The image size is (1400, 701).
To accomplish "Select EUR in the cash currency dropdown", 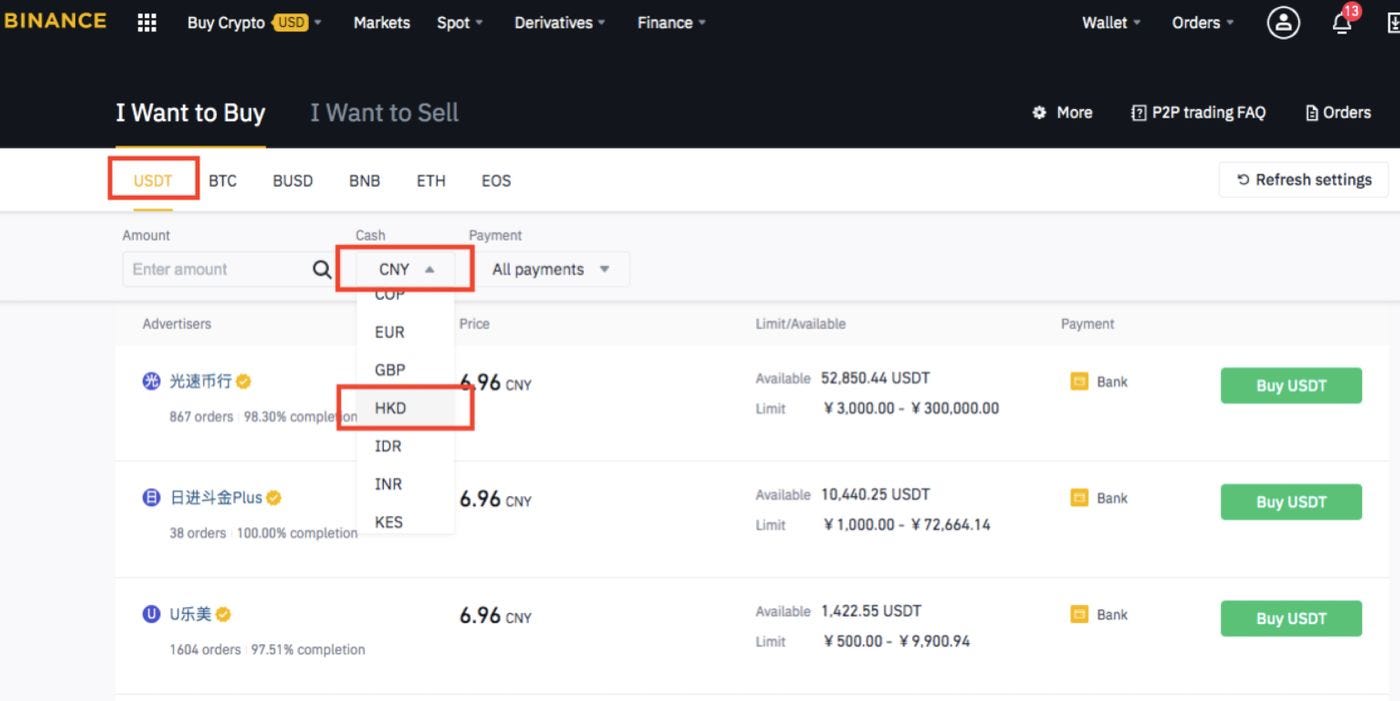I will (388, 332).
